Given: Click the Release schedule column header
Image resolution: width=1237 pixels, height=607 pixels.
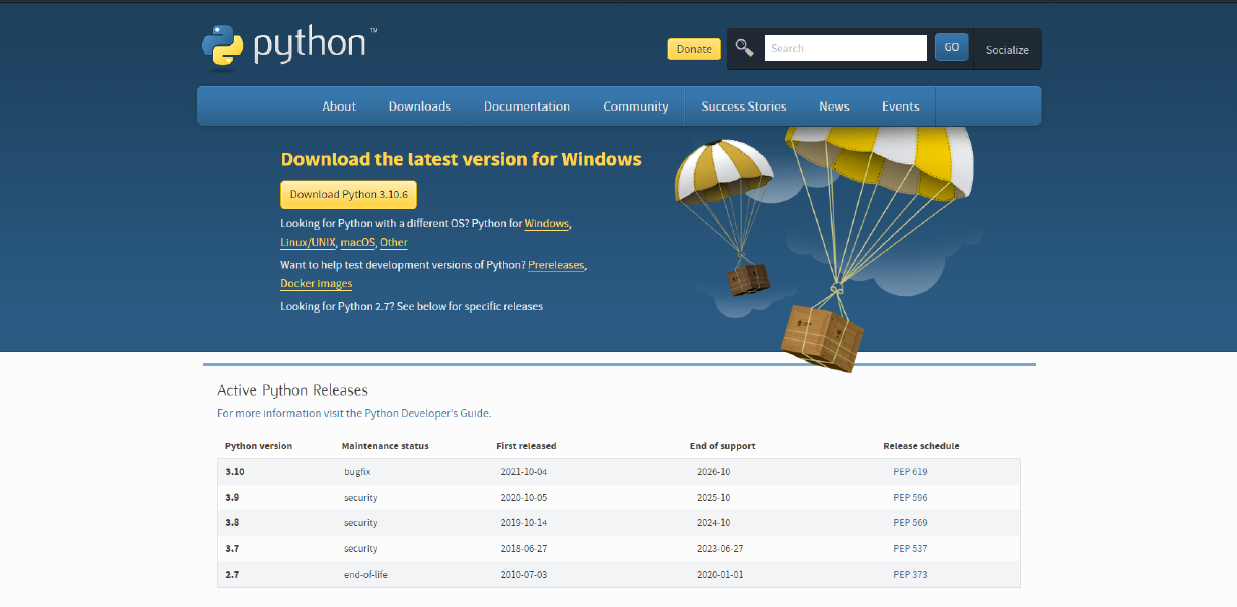Looking at the screenshot, I should click(921, 446).
